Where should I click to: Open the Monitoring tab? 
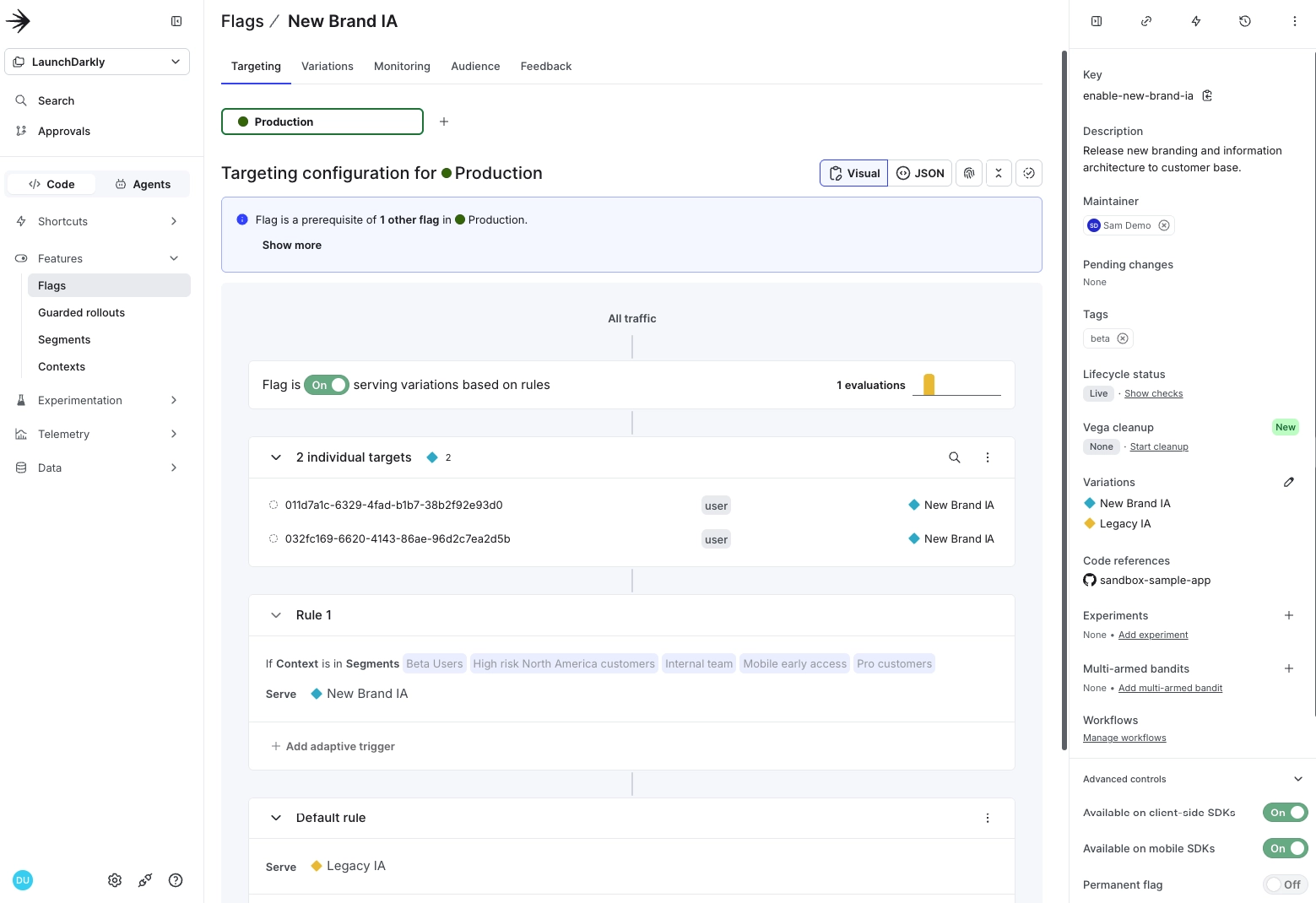[402, 66]
